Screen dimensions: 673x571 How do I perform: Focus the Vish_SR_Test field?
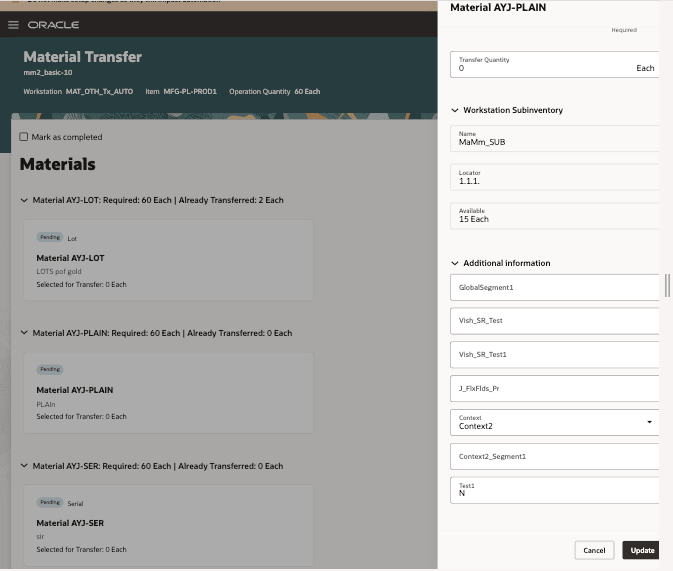[x=555, y=321]
